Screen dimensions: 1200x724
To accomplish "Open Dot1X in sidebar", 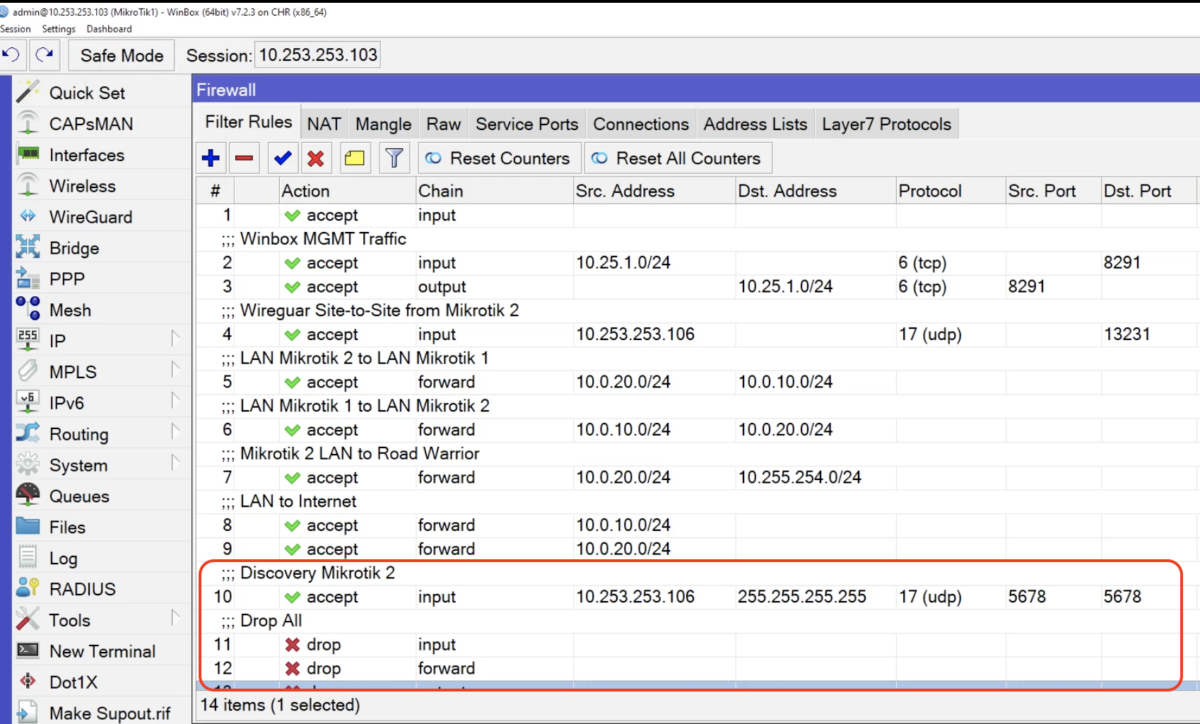I will click(75, 682).
